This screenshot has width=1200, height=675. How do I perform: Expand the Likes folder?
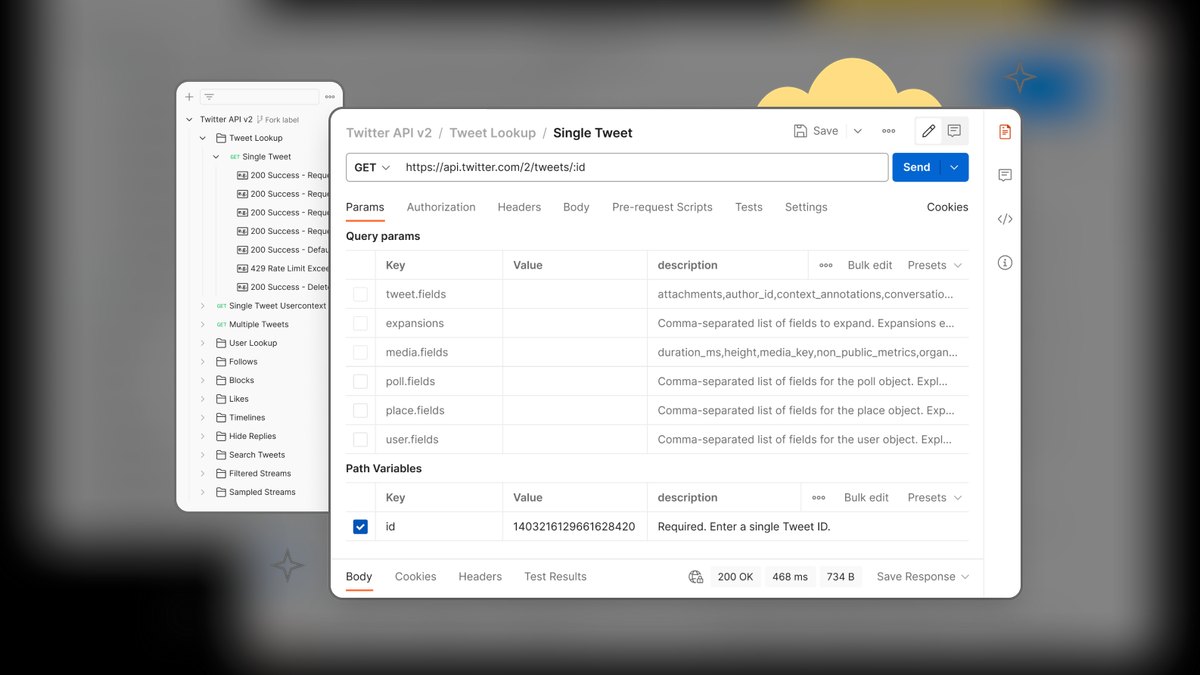202,399
